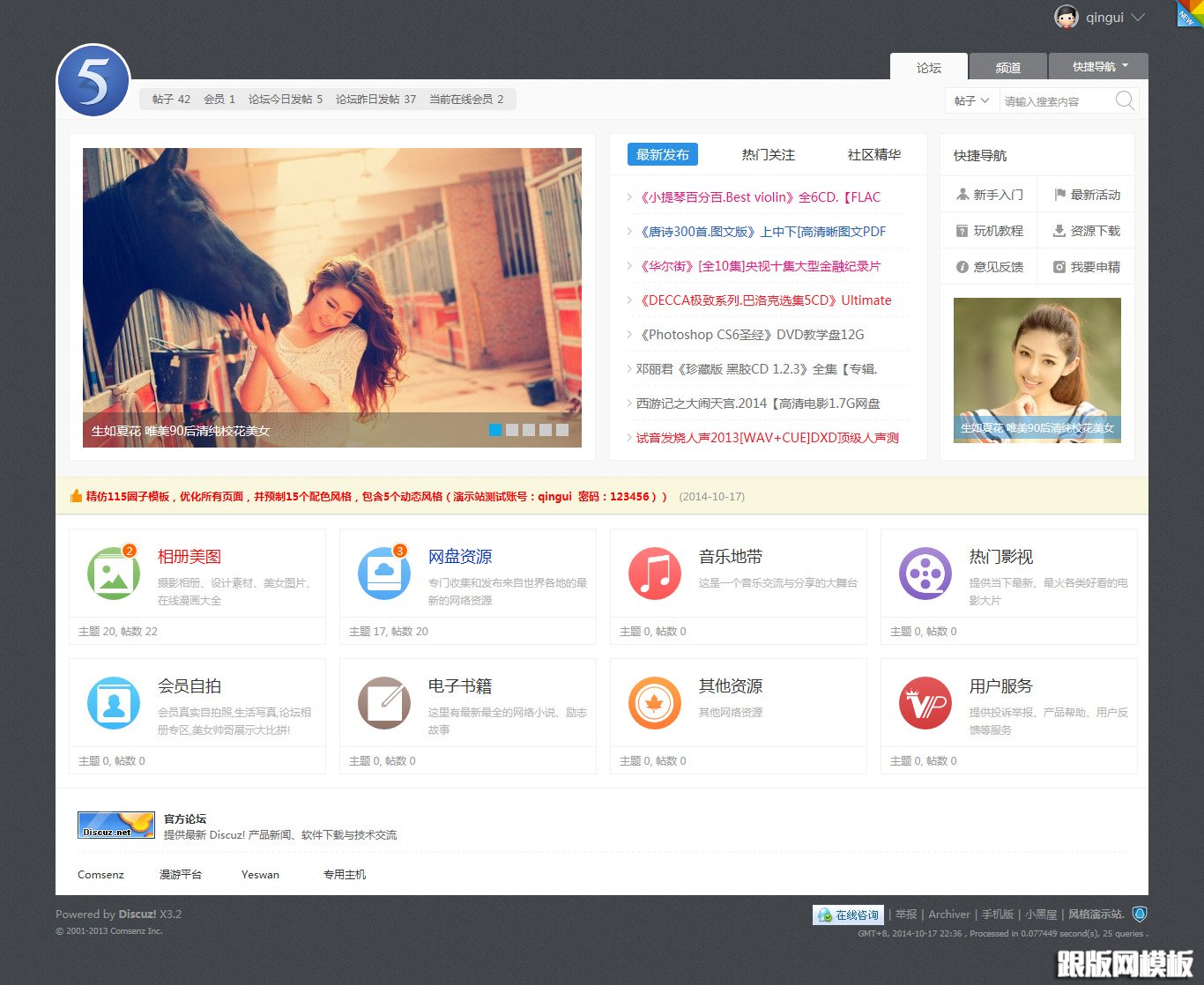Expand the qingui user account dropdown
The image size is (1204, 985).
click(1112, 16)
